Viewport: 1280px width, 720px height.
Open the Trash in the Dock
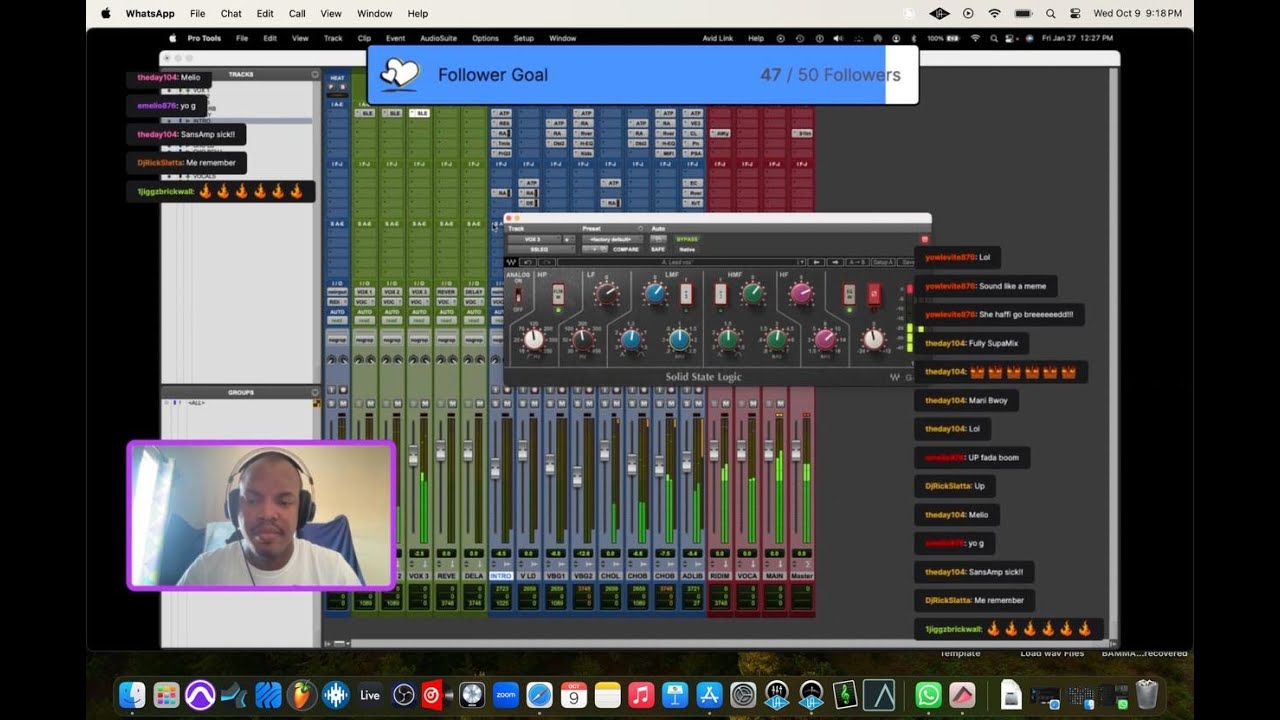(1147, 695)
